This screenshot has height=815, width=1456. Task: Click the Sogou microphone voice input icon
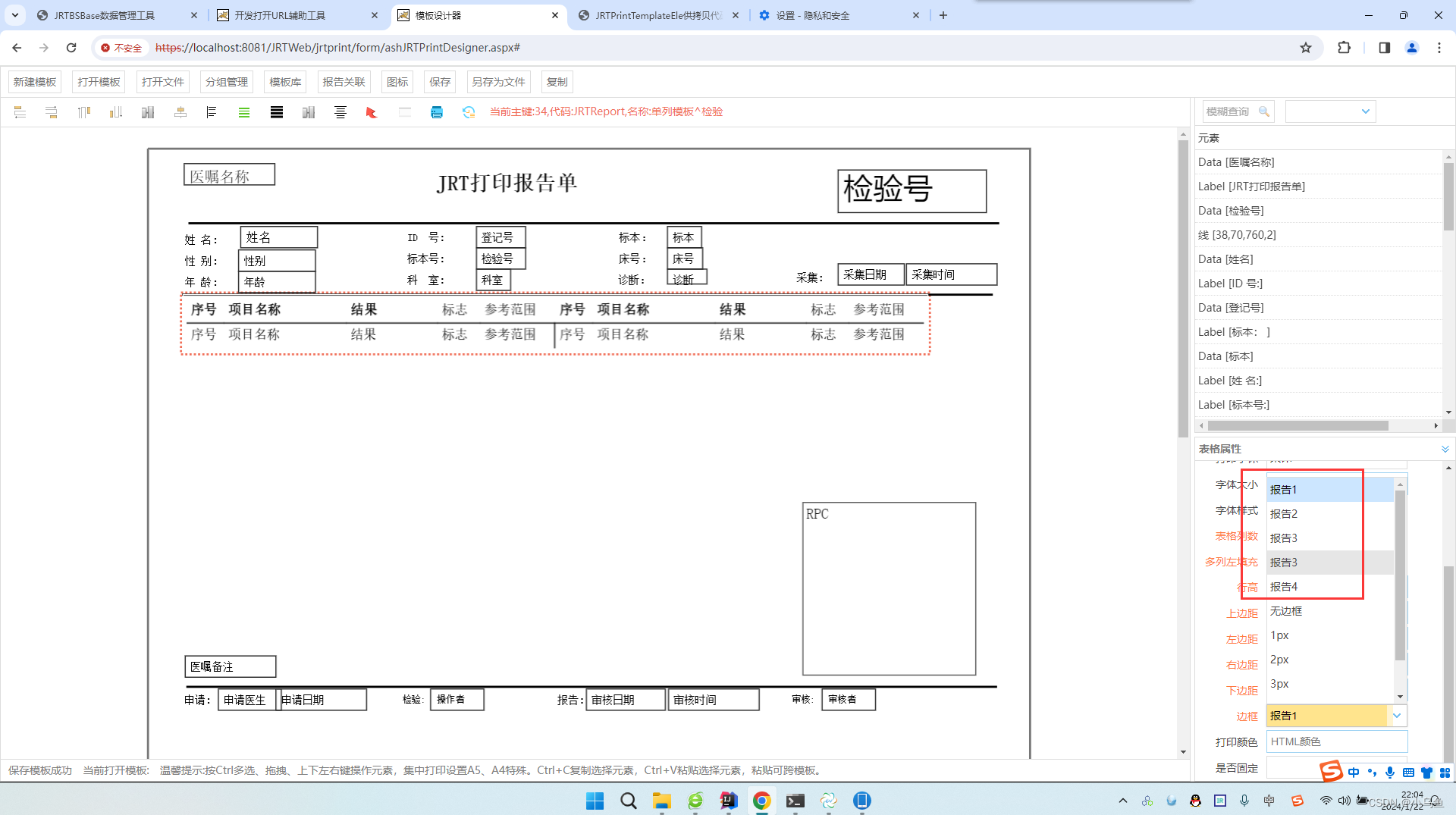1390,773
